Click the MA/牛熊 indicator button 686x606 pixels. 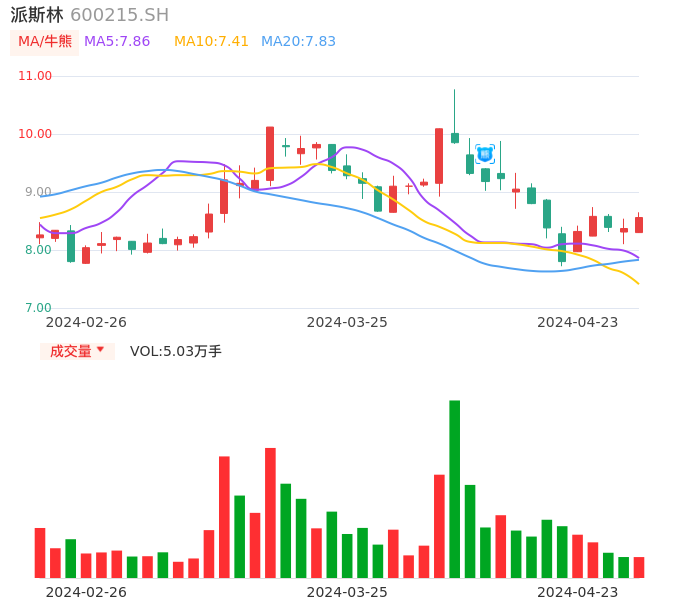pyautogui.click(x=44, y=42)
